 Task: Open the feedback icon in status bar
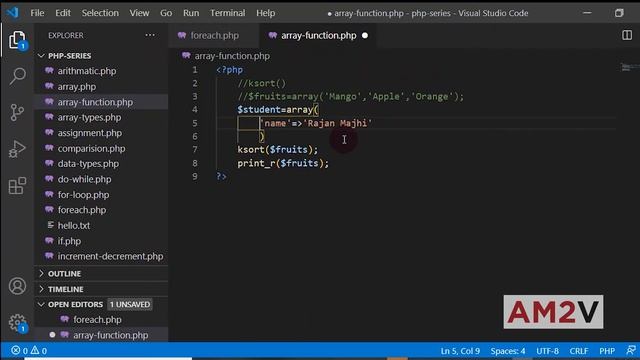631,351
